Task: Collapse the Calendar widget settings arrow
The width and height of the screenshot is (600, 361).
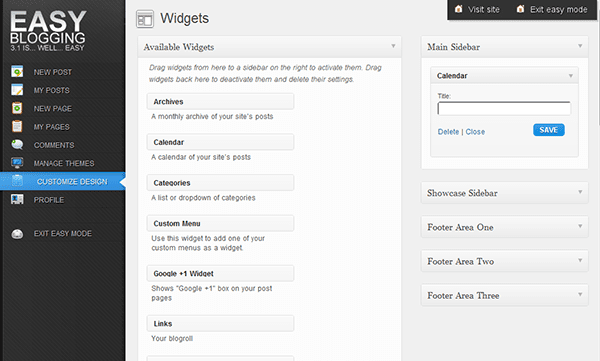Action: pos(571,76)
